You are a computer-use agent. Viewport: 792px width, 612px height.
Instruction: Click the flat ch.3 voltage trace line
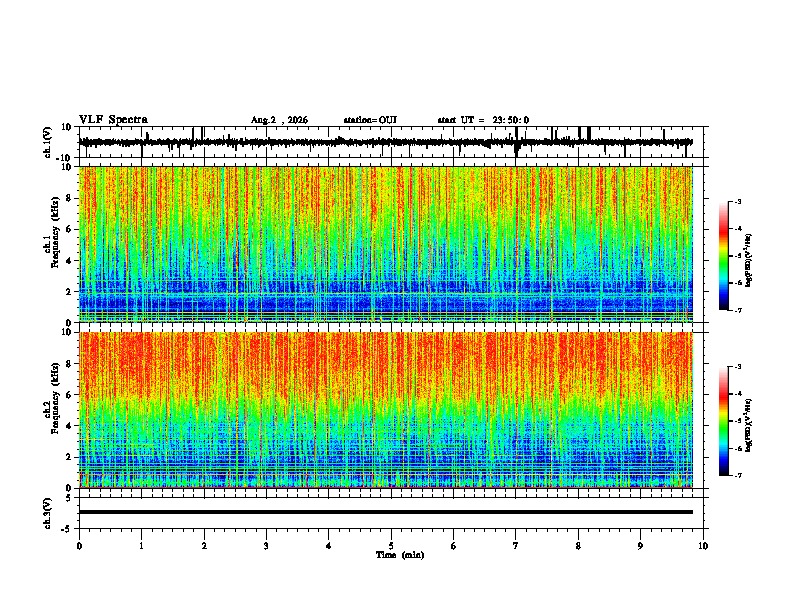[x=386, y=512]
